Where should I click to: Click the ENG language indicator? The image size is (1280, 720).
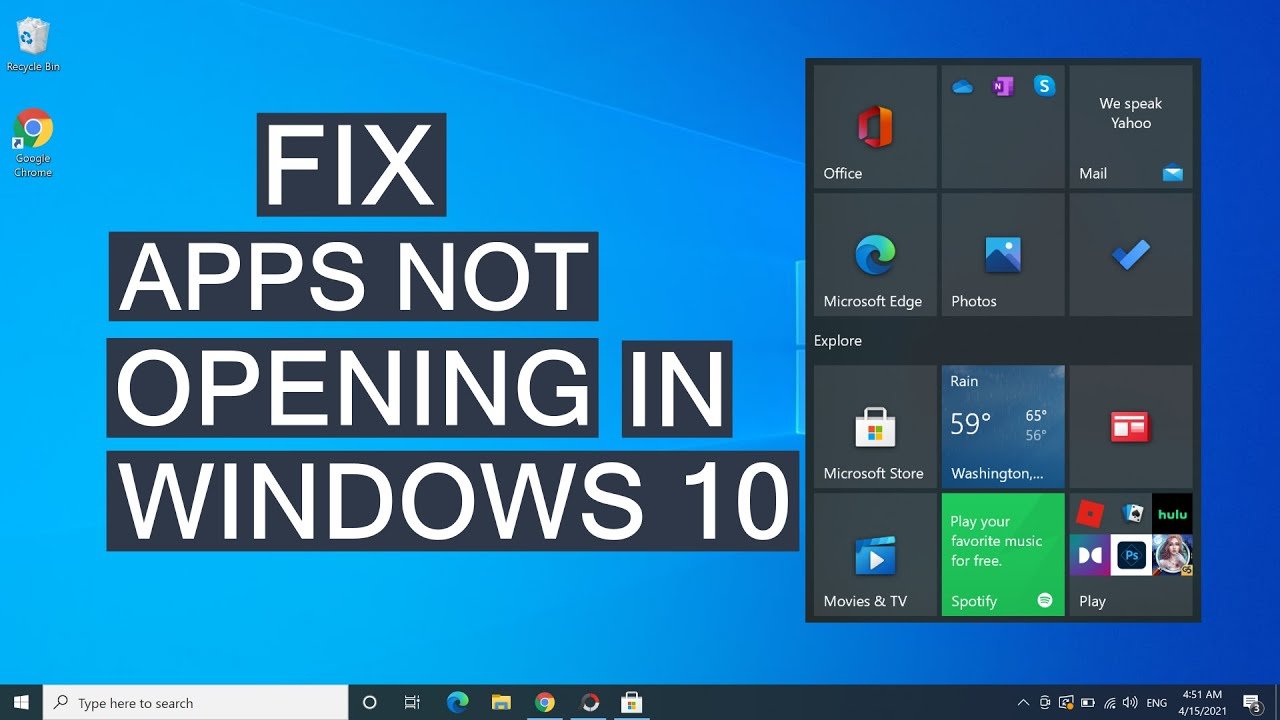click(x=1157, y=701)
